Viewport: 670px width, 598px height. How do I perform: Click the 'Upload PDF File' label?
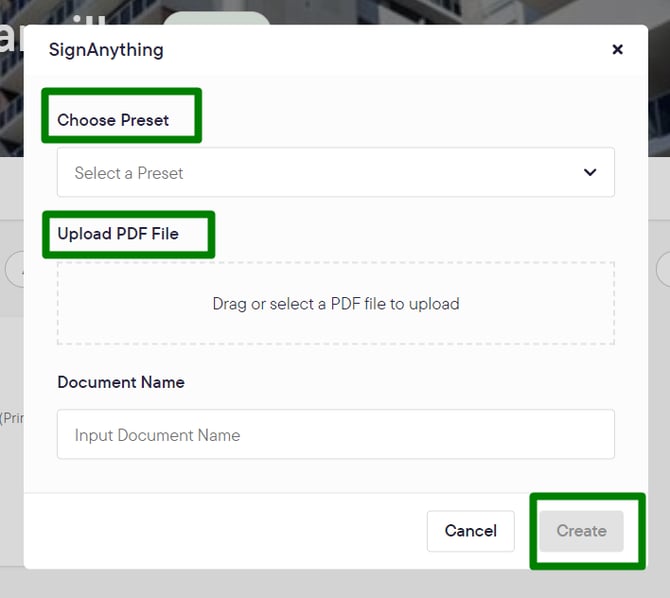pos(118,234)
